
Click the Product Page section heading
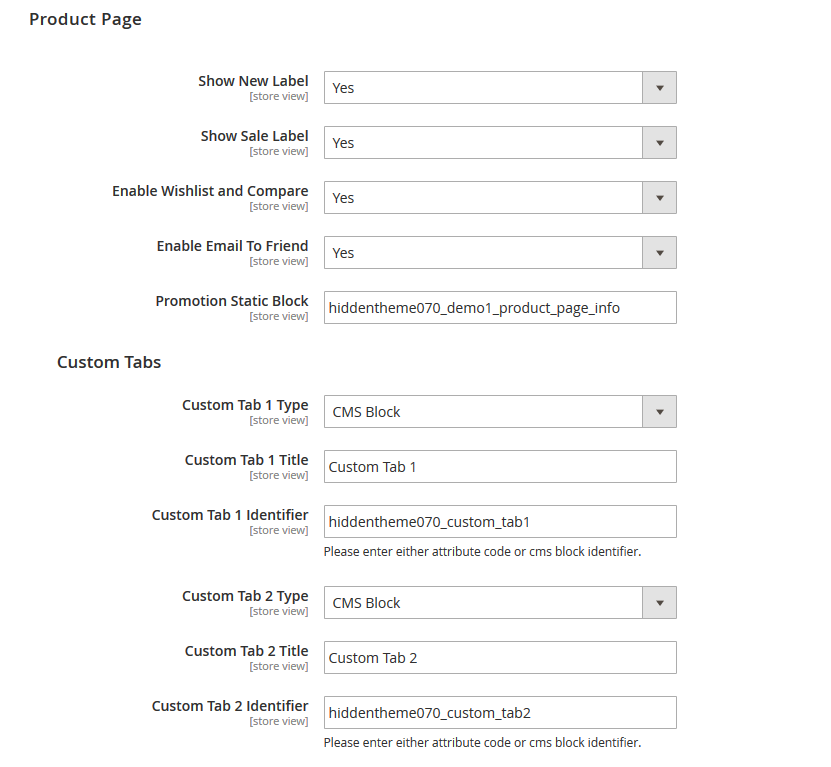click(x=85, y=19)
